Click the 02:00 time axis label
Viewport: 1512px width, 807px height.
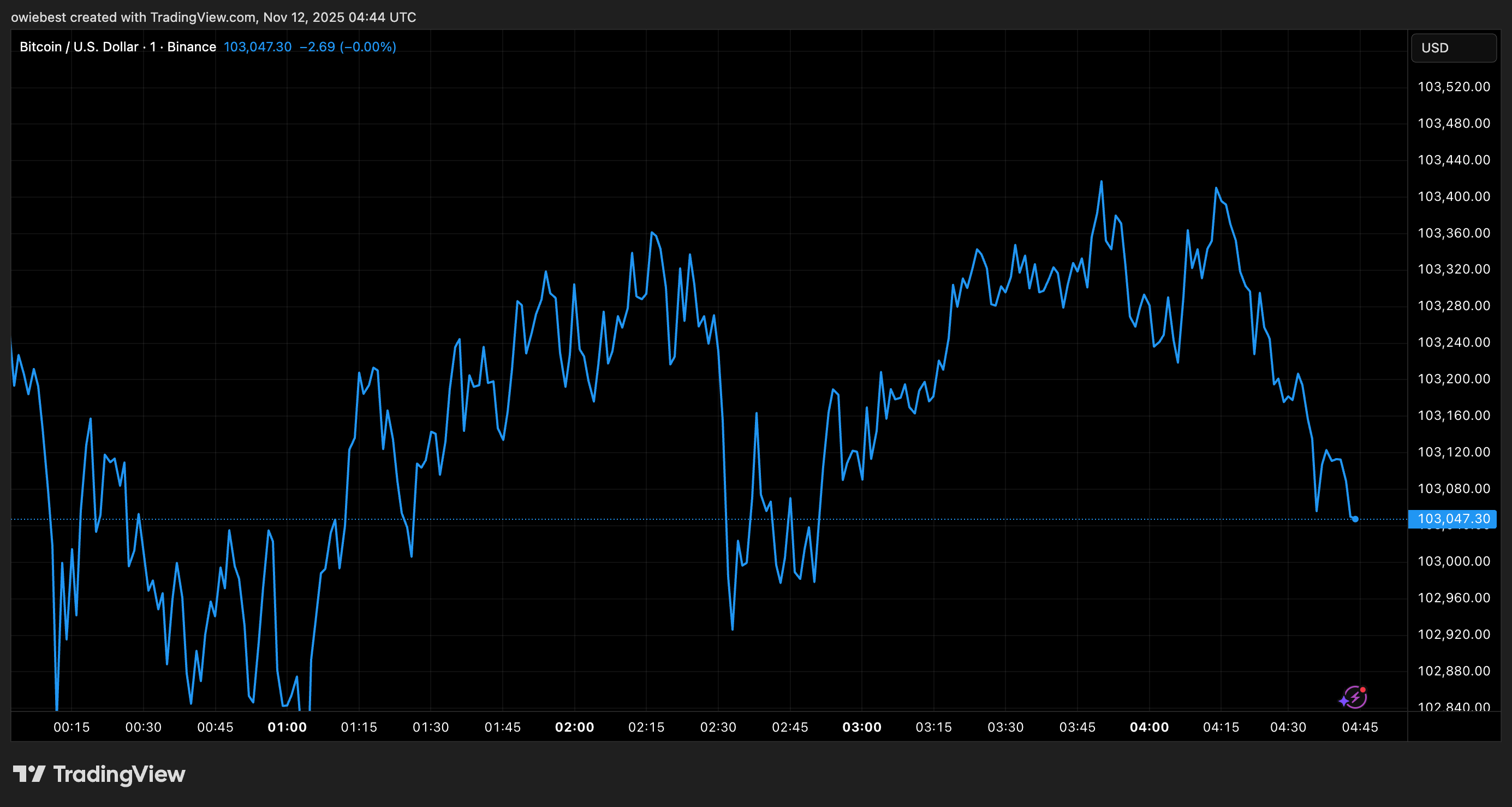[574, 727]
